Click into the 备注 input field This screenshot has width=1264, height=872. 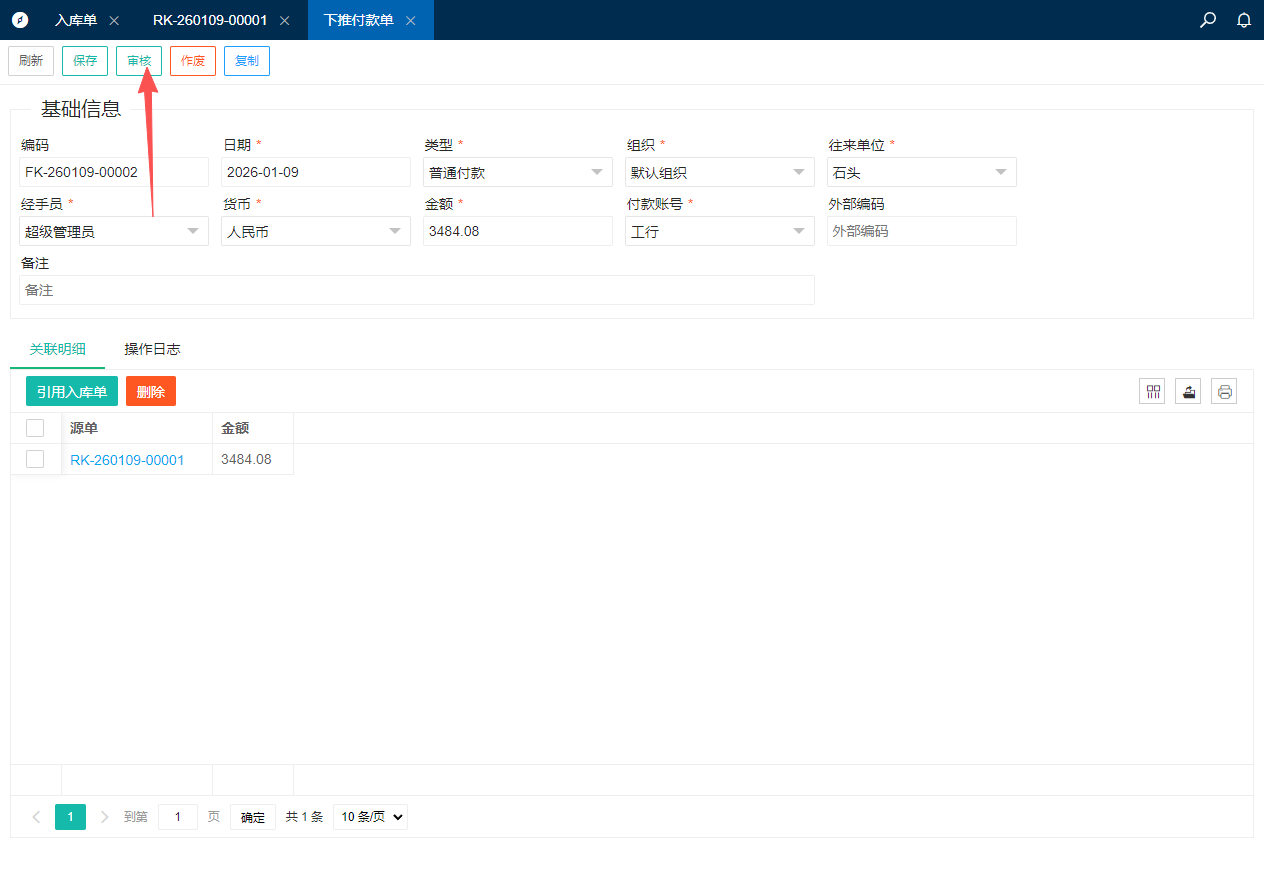(416, 290)
